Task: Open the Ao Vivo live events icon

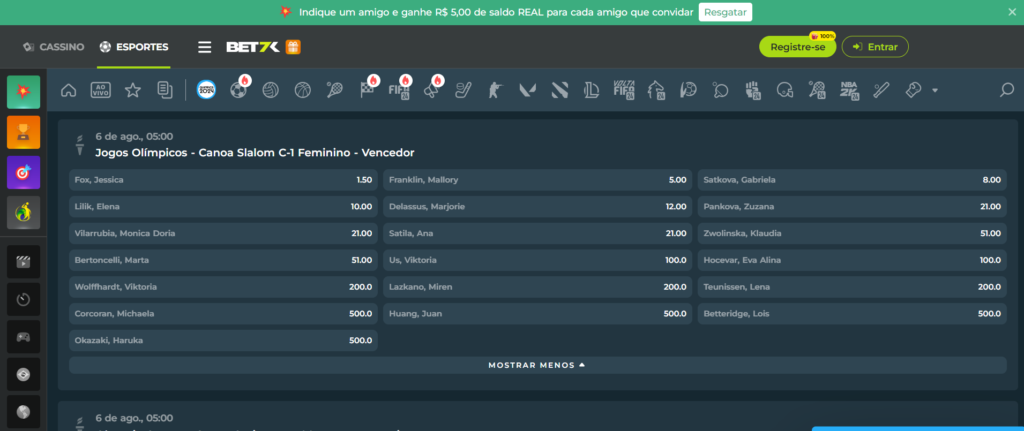Action: (100, 90)
